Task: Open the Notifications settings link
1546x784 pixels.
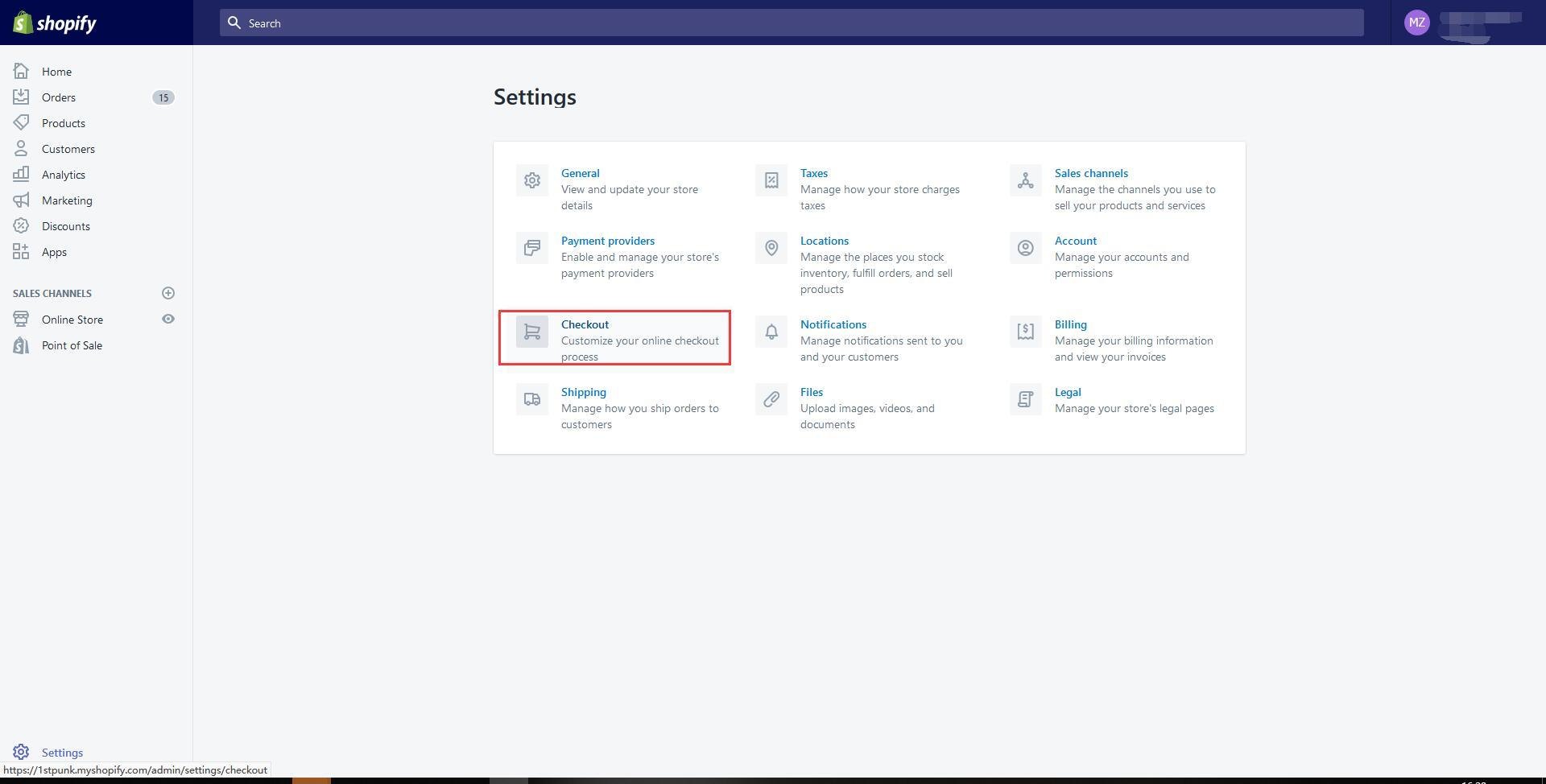Action: click(x=833, y=324)
